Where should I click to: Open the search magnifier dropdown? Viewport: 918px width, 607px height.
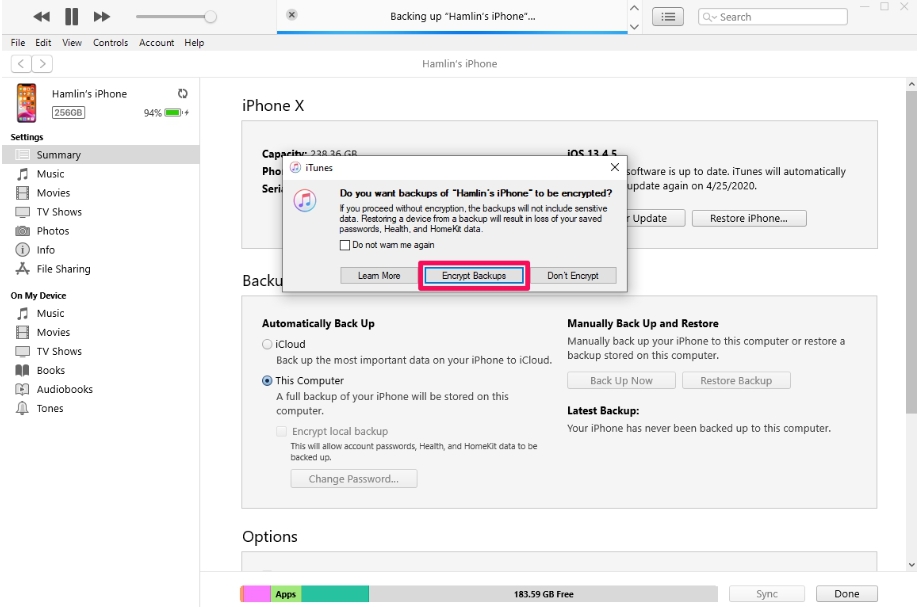(x=709, y=17)
